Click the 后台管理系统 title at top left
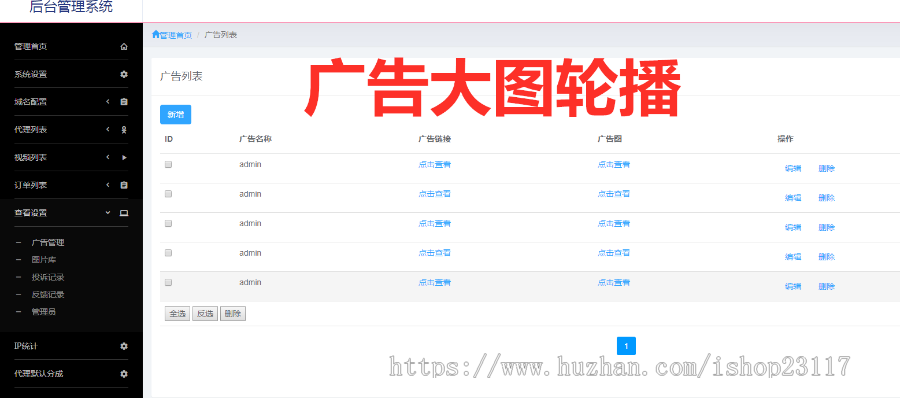The height and width of the screenshot is (398, 900). 71,7
